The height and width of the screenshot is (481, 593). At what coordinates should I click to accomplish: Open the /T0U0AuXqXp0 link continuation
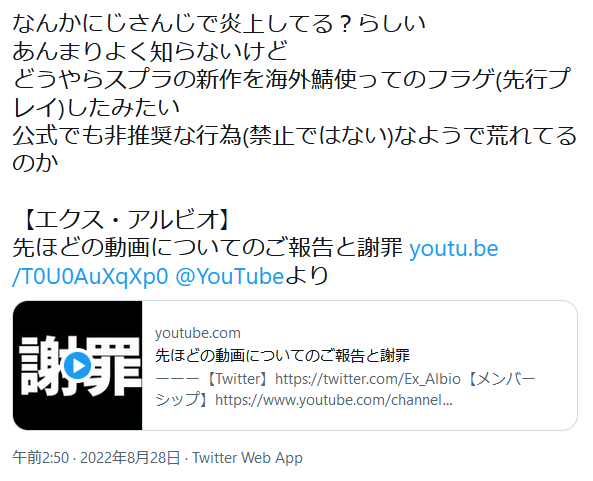[x=90, y=276]
